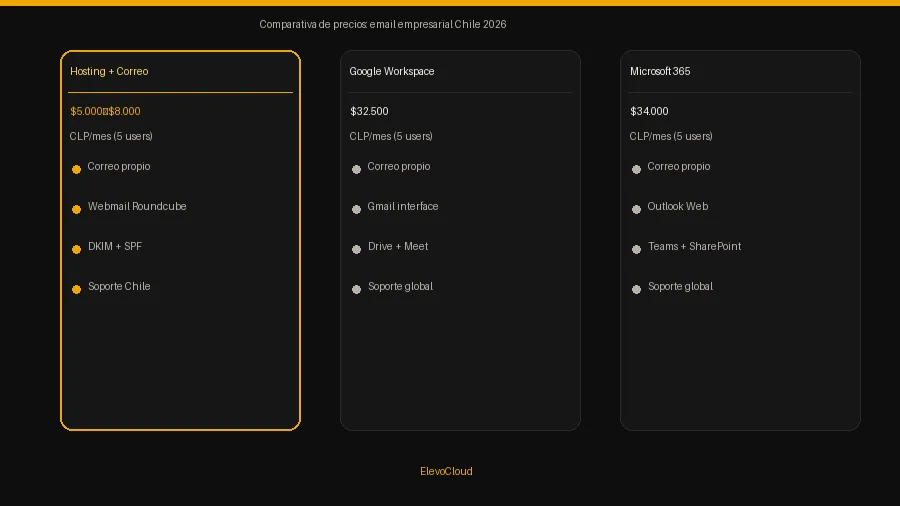Viewport: 900px width, 506px height.
Task: Click the $34.000 Microsoft 365 price
Action: (649, 111)
